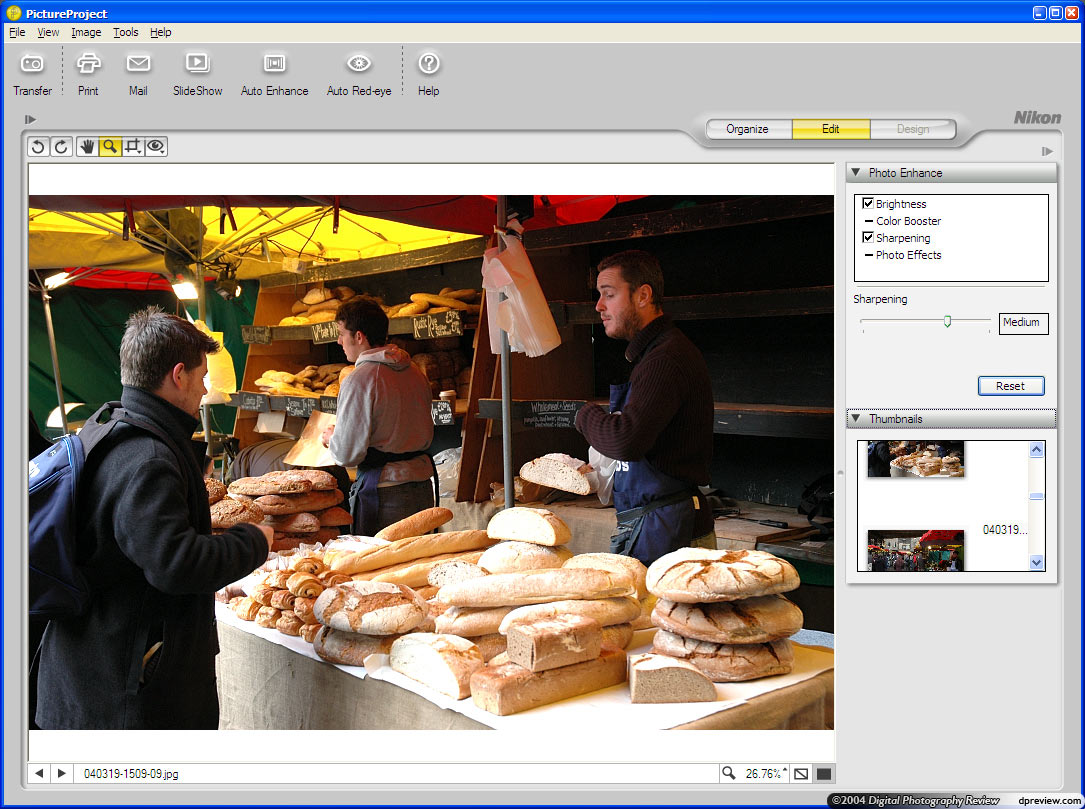Click the Medium sharpening level button
The width and height of the screenshot is (1085, 809).
coord(1023,322)
